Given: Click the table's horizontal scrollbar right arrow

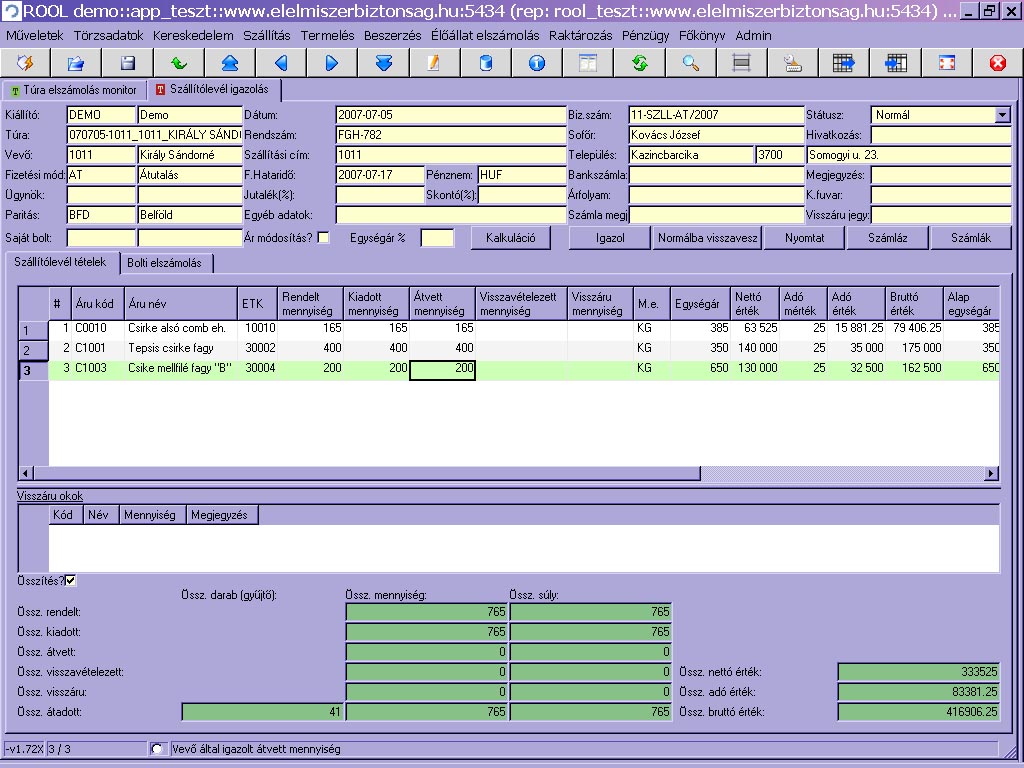Looking at the screenshot, I should click(x=991, y=474).
